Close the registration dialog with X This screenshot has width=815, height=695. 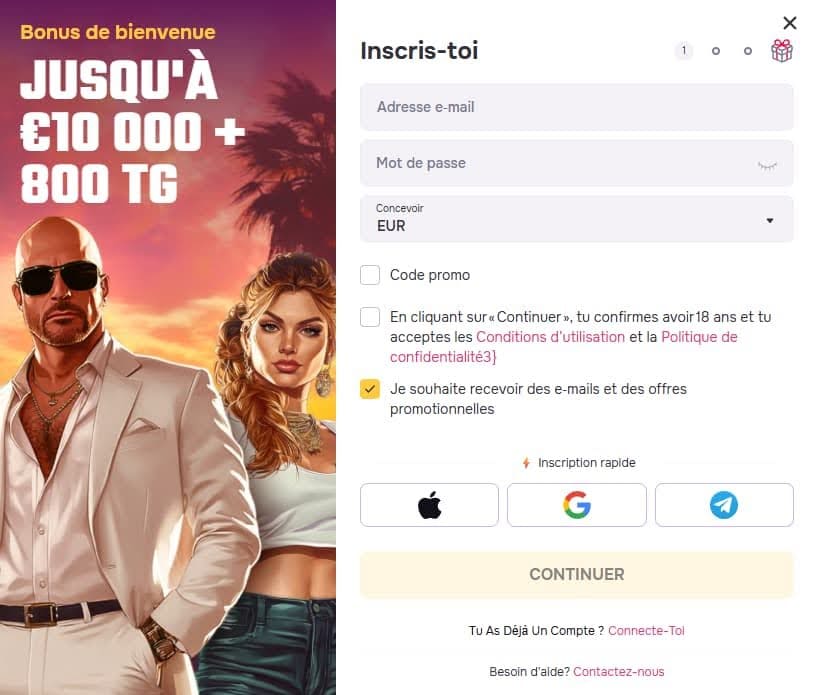tap(790, 23)
